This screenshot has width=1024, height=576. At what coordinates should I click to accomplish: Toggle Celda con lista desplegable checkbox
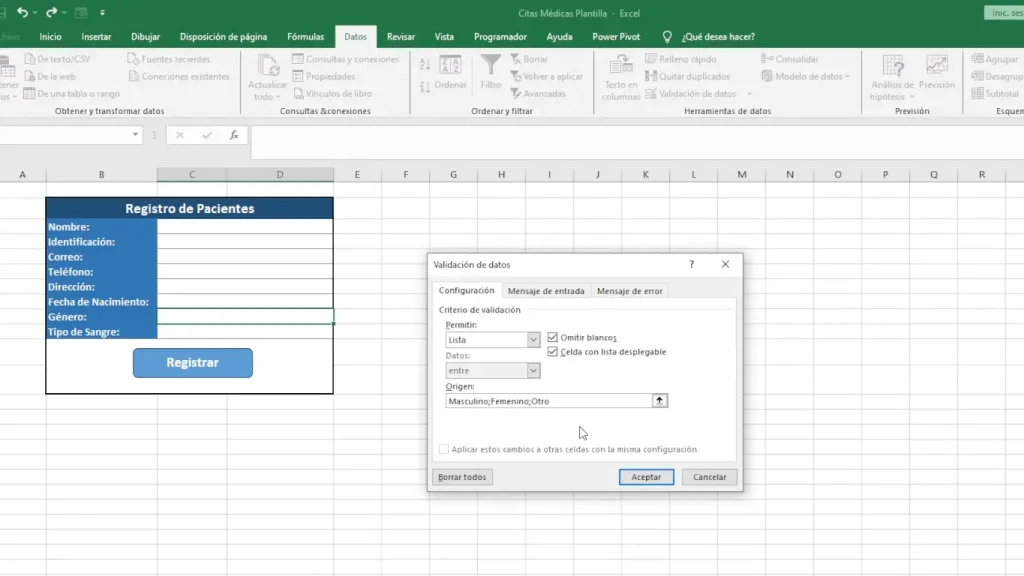click(552, 351)
